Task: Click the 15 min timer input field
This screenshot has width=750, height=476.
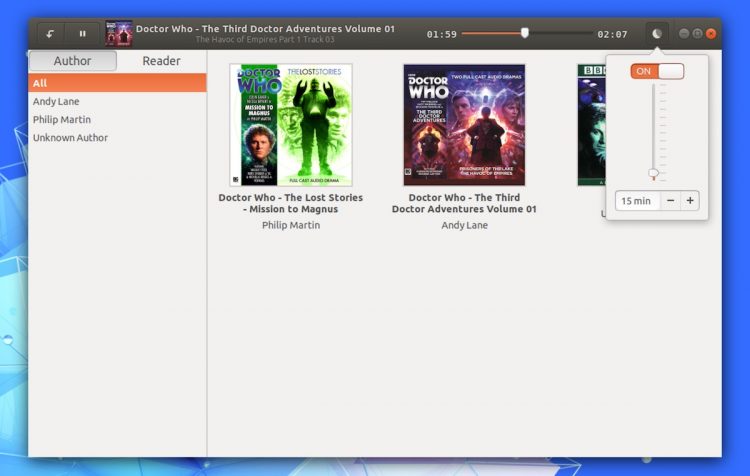Action: click(638, 201)
